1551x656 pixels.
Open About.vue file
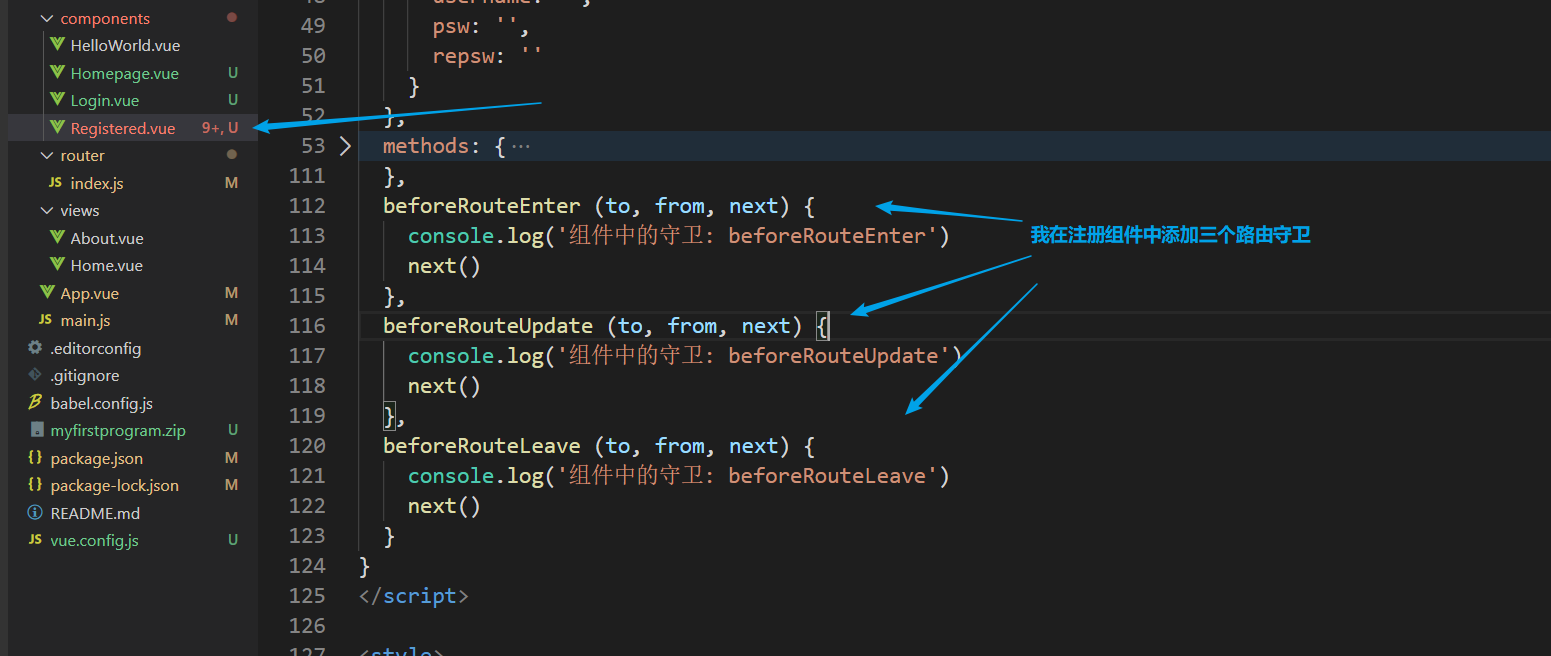[x=107, y=238]
